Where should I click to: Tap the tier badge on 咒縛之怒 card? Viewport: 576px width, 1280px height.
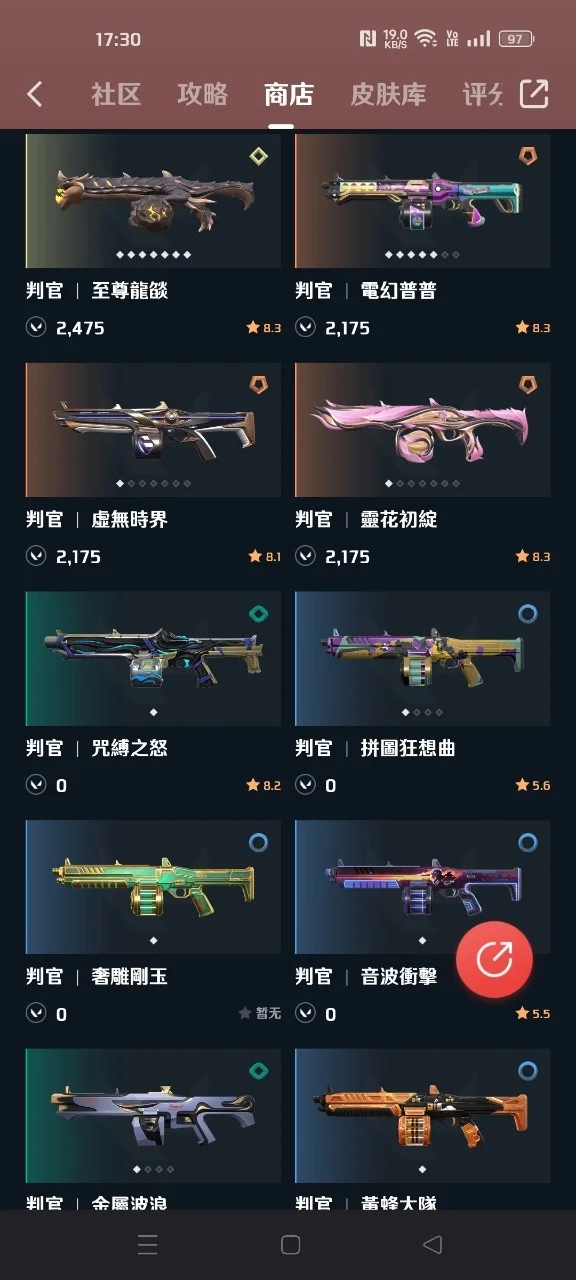pos(259,613)
